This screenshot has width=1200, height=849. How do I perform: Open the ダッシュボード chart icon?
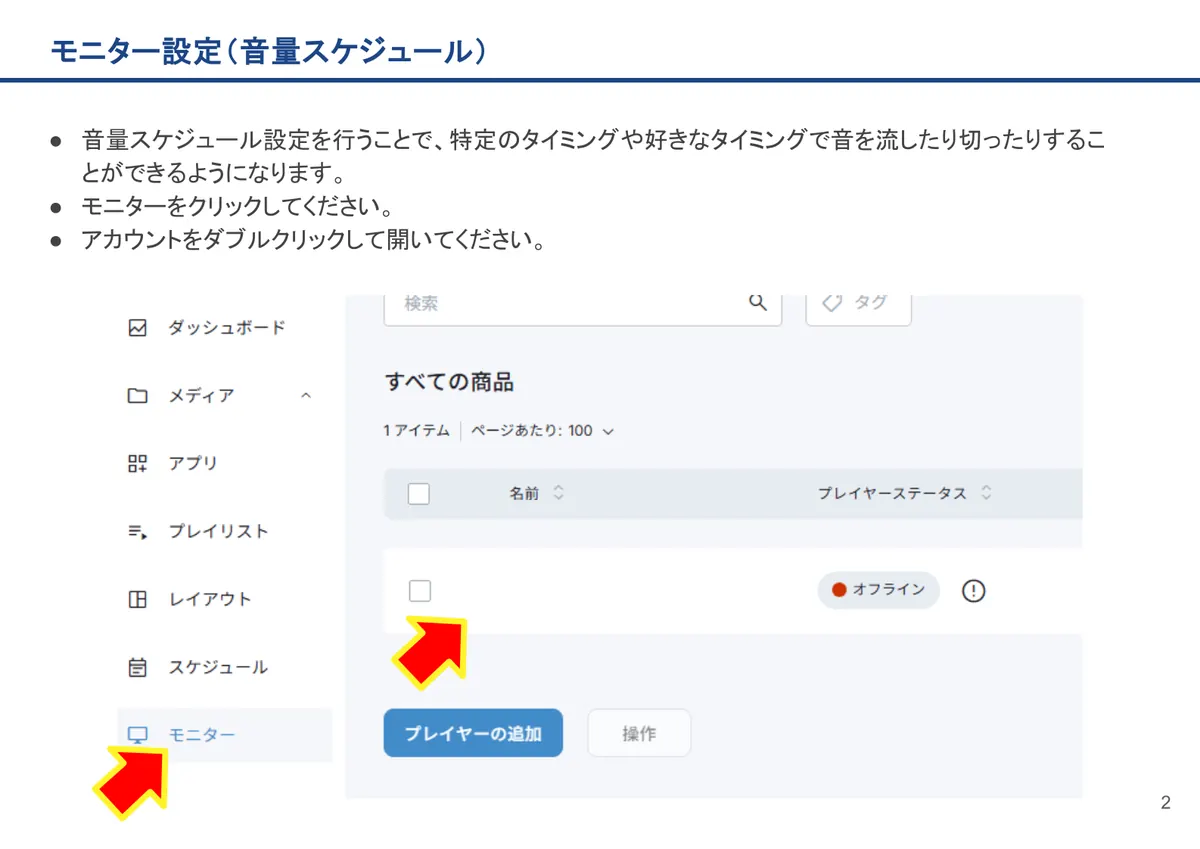coord(138,327)
